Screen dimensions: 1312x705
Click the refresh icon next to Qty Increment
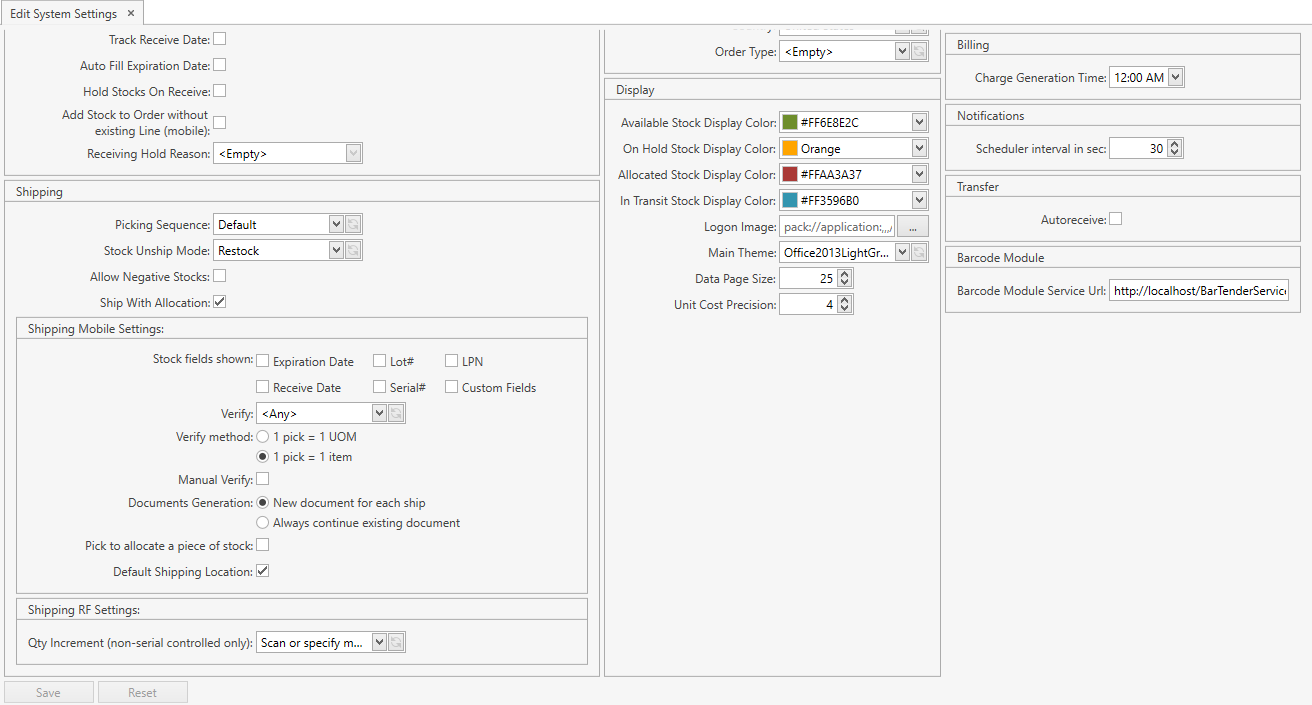pyautogui.click(x=396, y=641)
